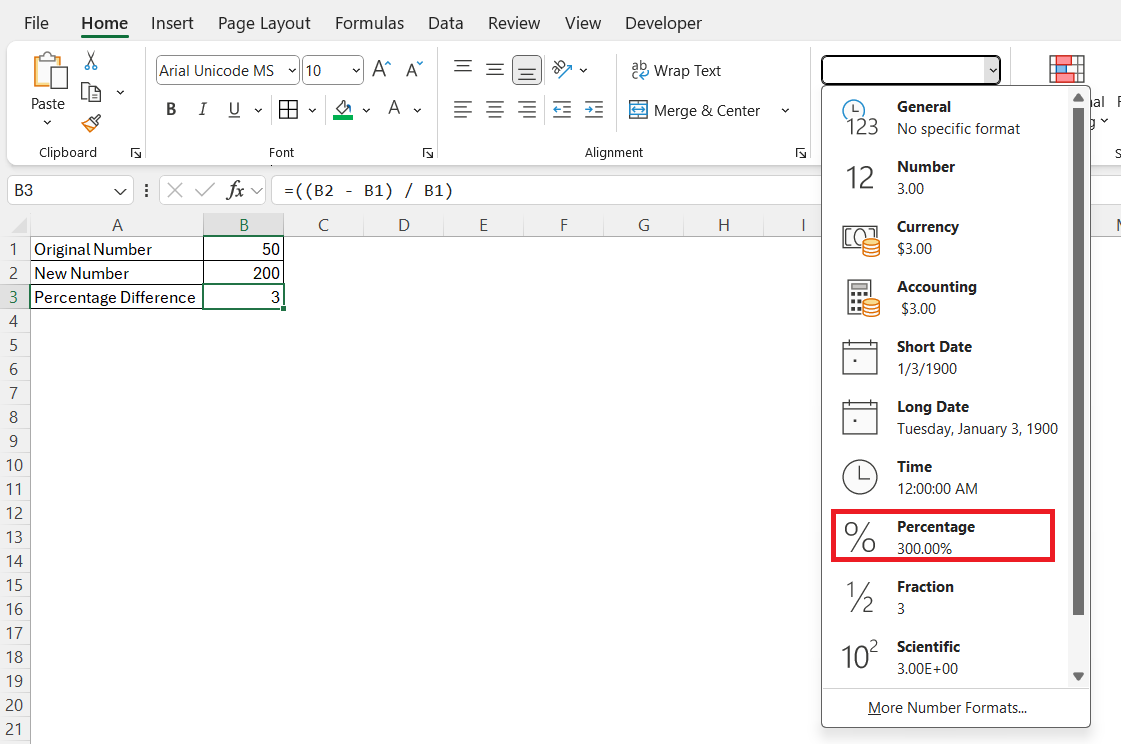Expand the font color options arrow

click(418, 110)
